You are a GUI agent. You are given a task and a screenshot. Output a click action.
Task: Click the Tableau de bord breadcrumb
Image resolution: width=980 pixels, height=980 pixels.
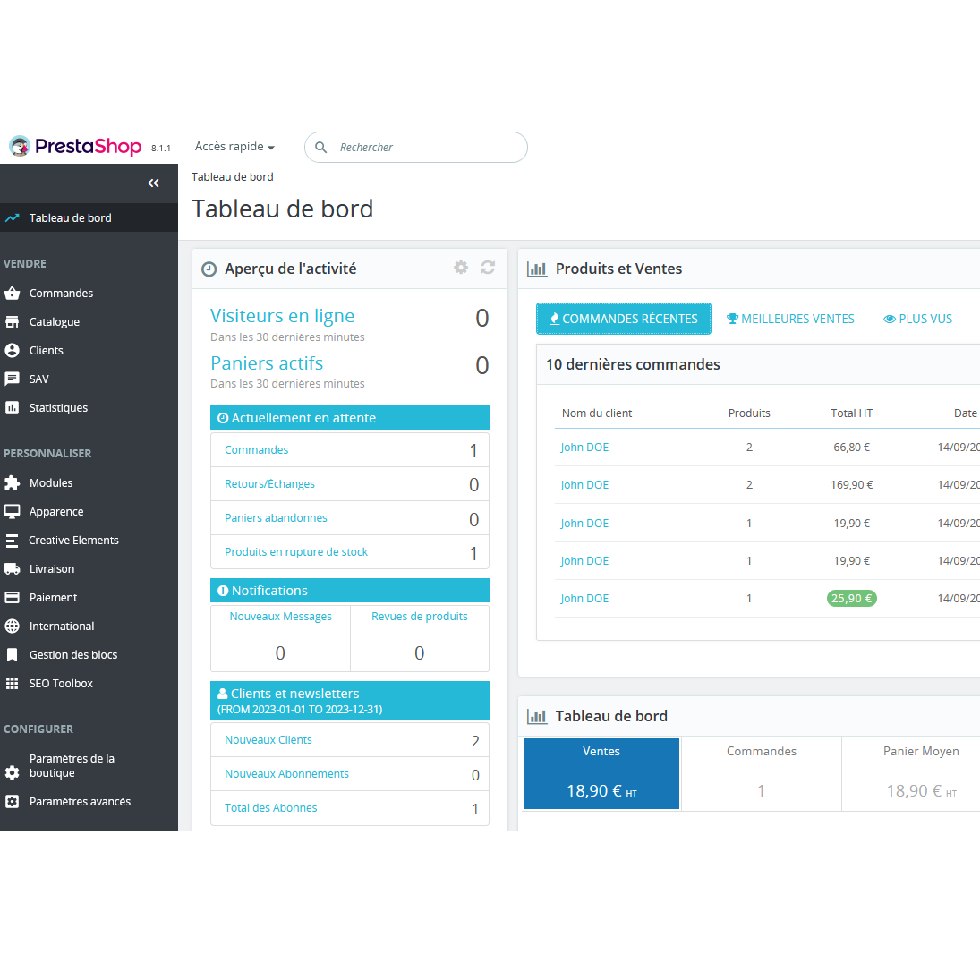tap(232, 177)
